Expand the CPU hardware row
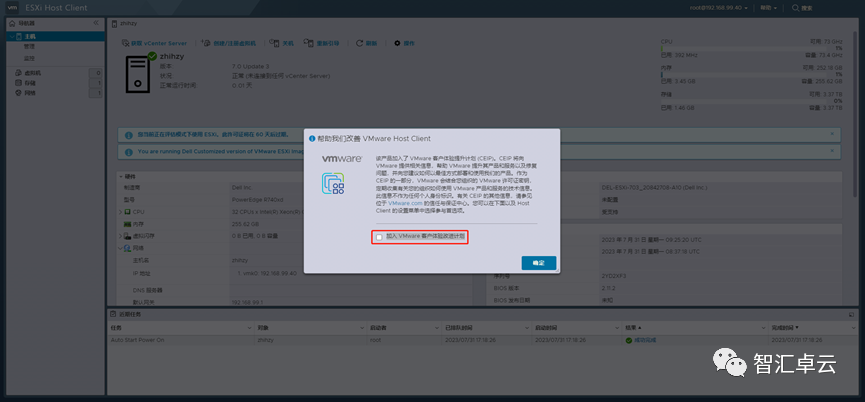 (x=120, y=212)
